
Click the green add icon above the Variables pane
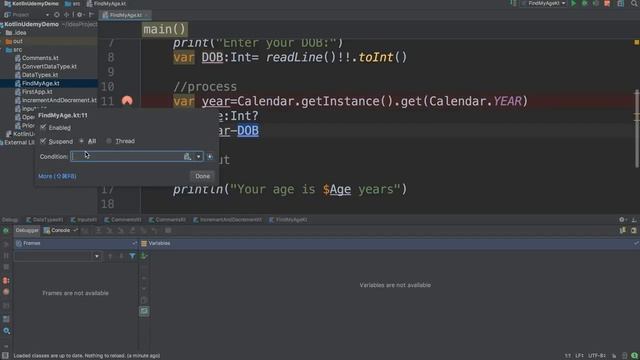(x=144, y=256)
